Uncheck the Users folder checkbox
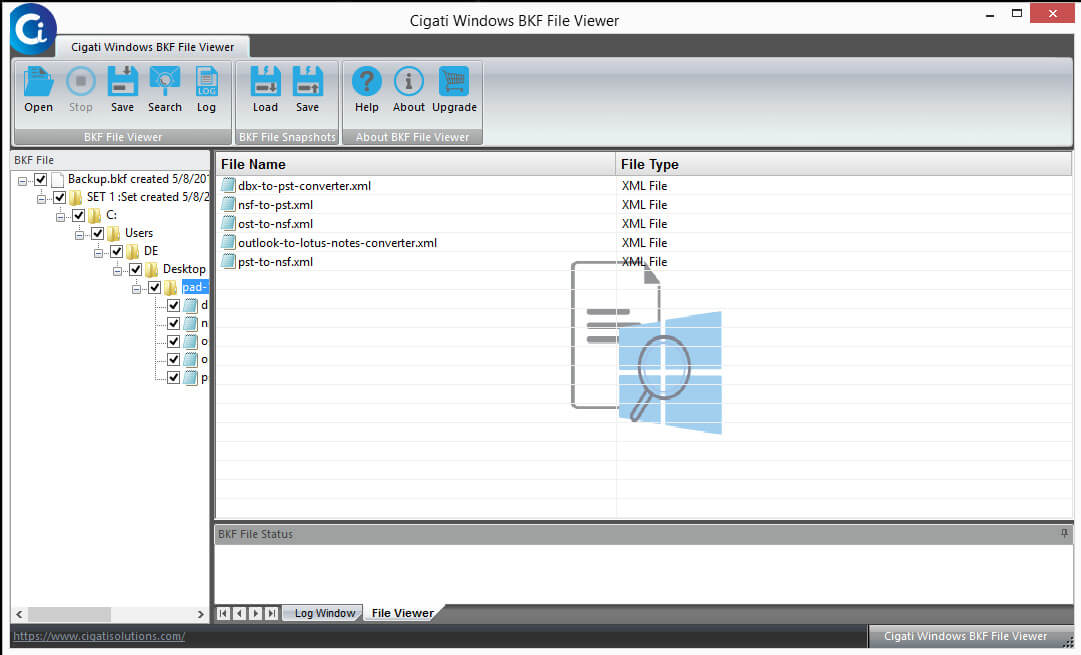The height and width of the screenshot is (655, 1081). click(97, 233)
